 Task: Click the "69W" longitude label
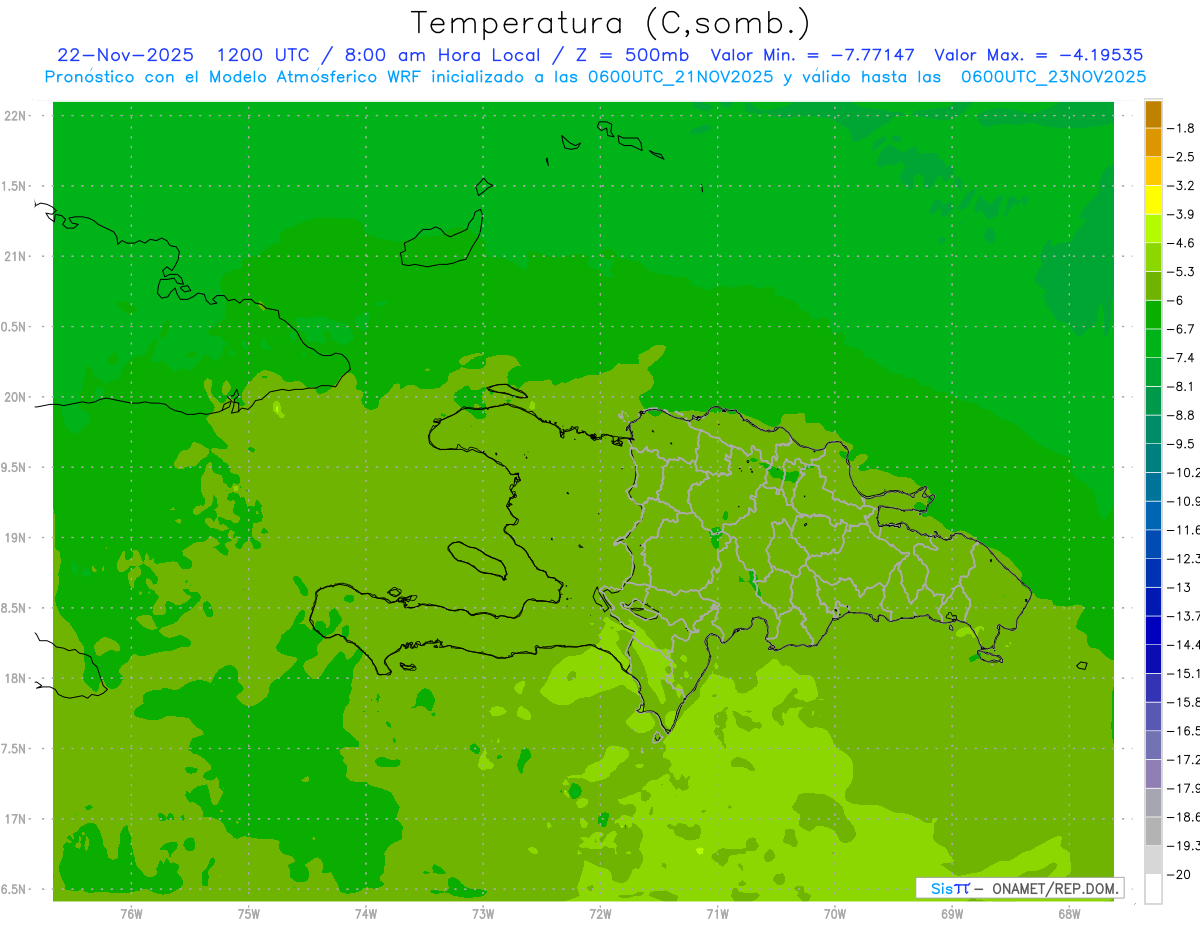coord(952,913)
